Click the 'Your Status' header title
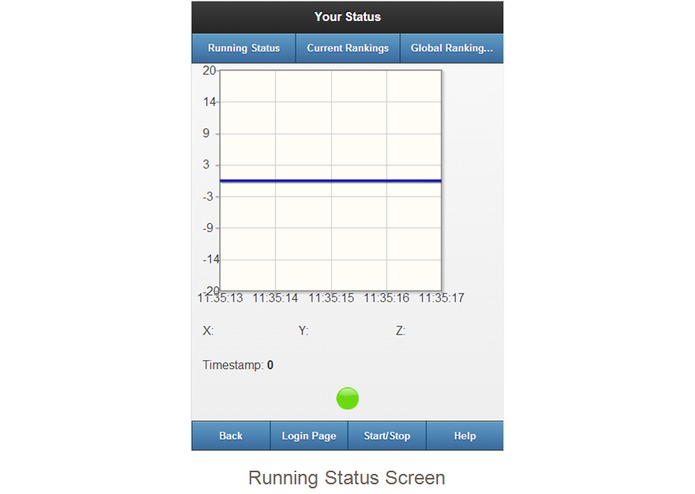The image size is (695, 494). 348,17
